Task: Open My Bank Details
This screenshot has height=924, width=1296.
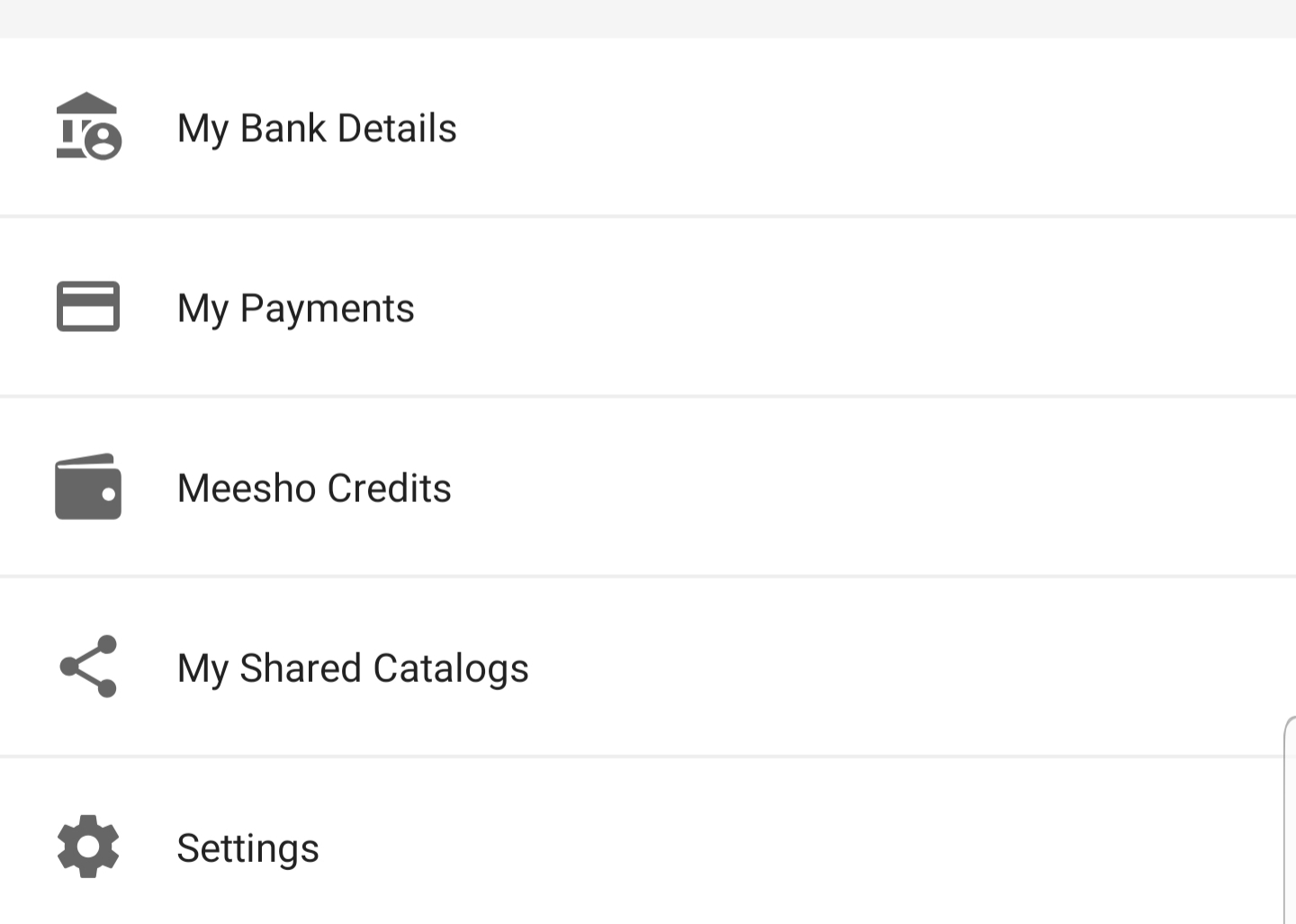Action: [648, 128]
